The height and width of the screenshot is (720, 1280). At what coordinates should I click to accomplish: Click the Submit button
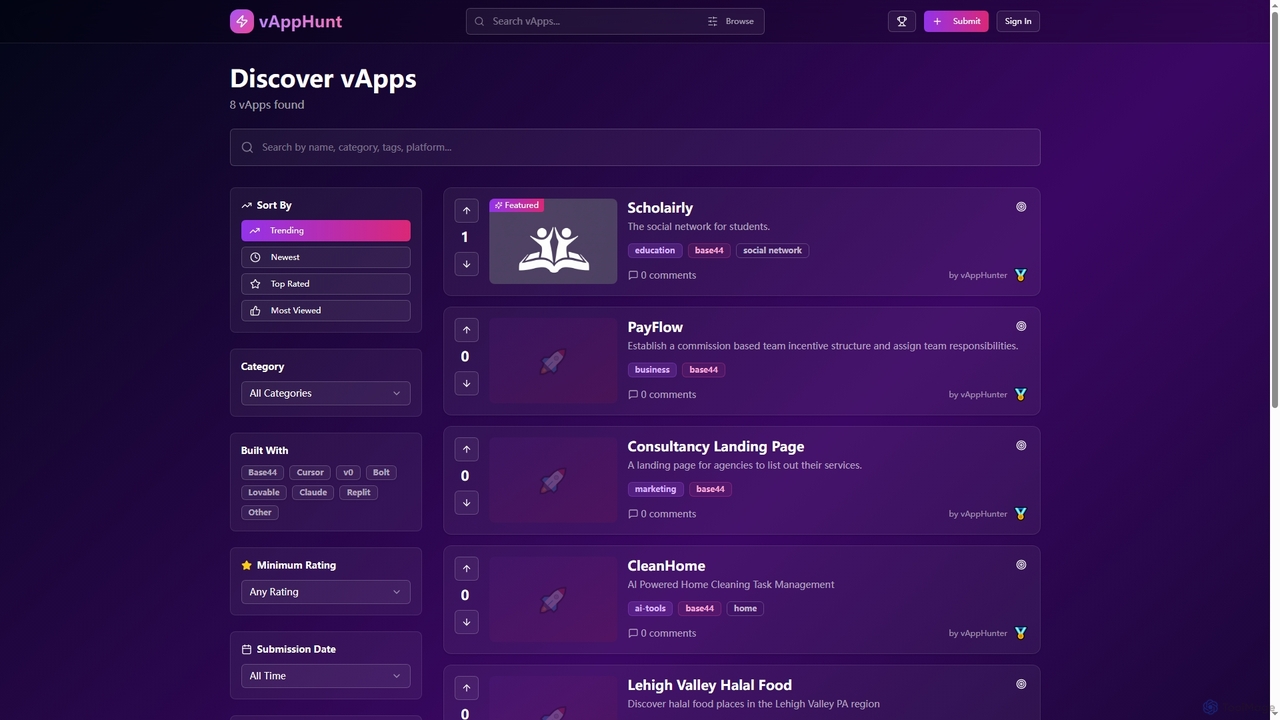coord(956,21)
